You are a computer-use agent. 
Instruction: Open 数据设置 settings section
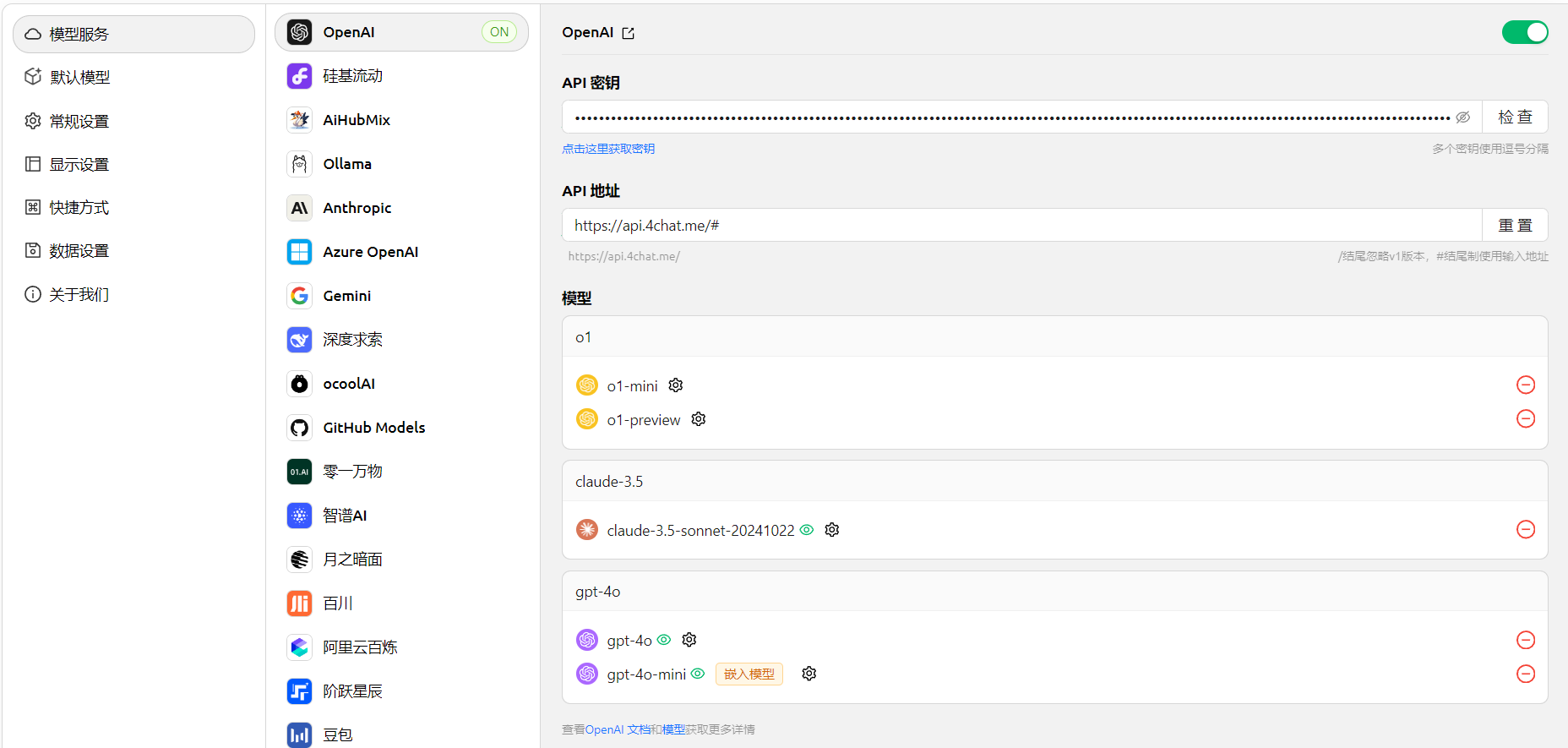[133, 250]
